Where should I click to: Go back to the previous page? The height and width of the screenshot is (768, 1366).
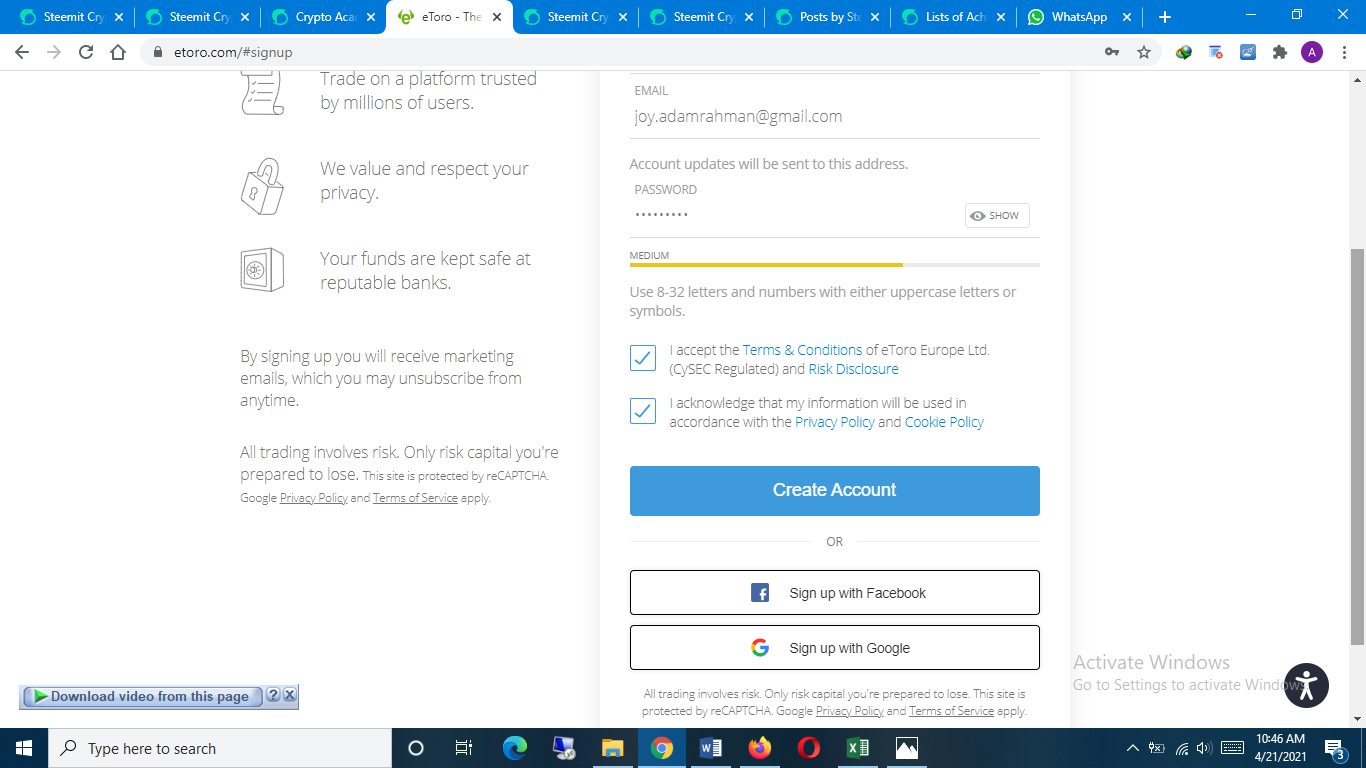click(x=22, y=52)
